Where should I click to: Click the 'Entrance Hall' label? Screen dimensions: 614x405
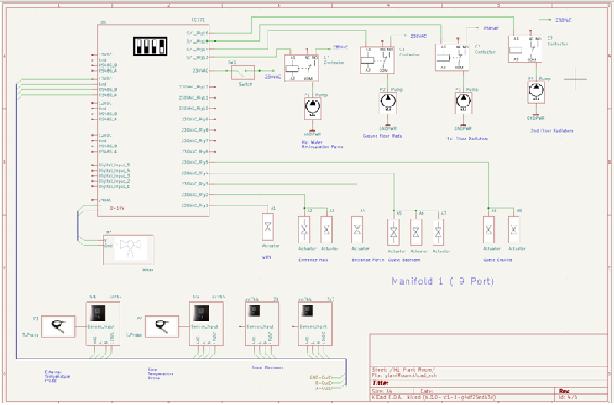click(313, 260)
